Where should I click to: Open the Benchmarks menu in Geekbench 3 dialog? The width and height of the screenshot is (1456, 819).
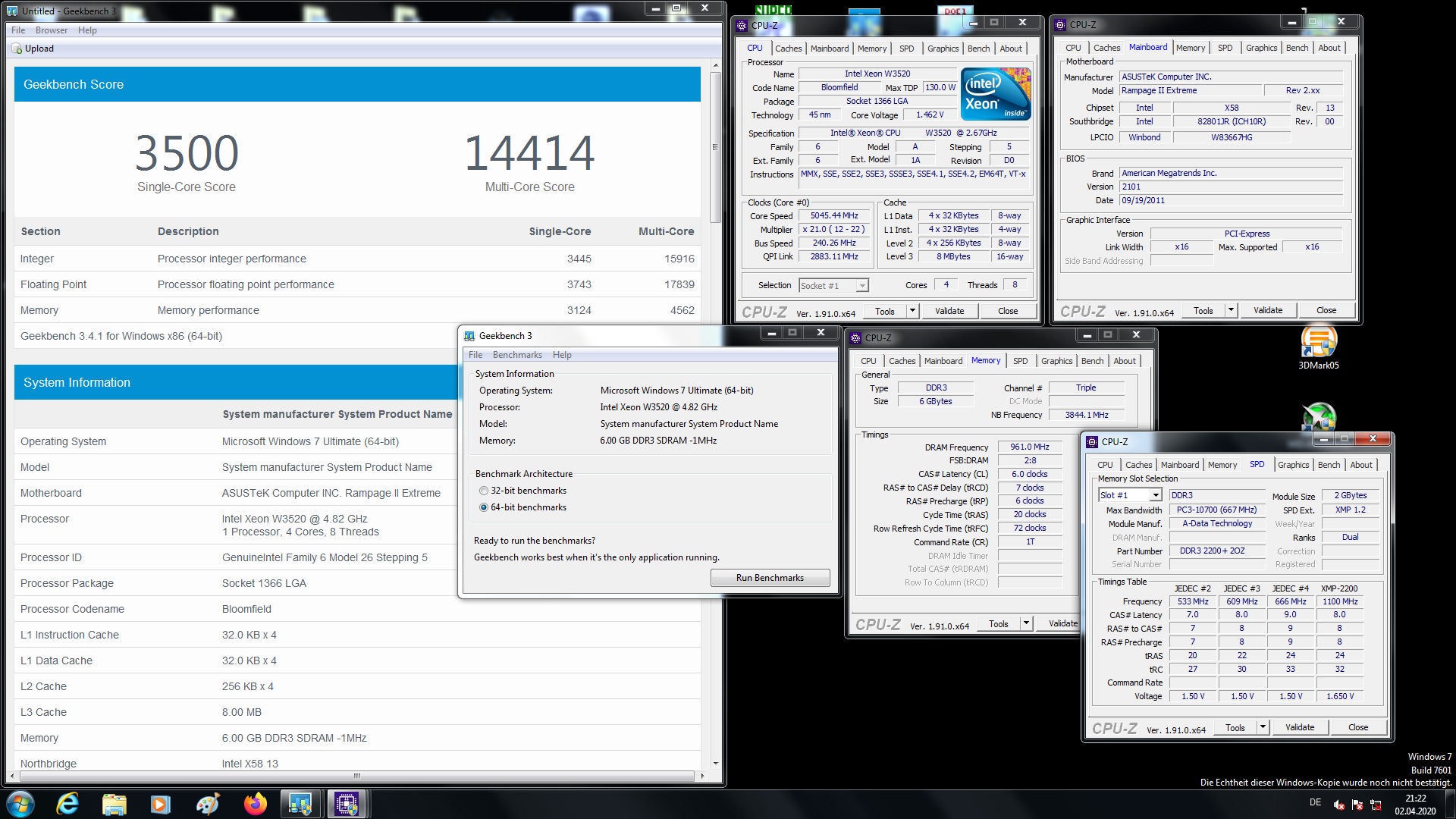517,355
